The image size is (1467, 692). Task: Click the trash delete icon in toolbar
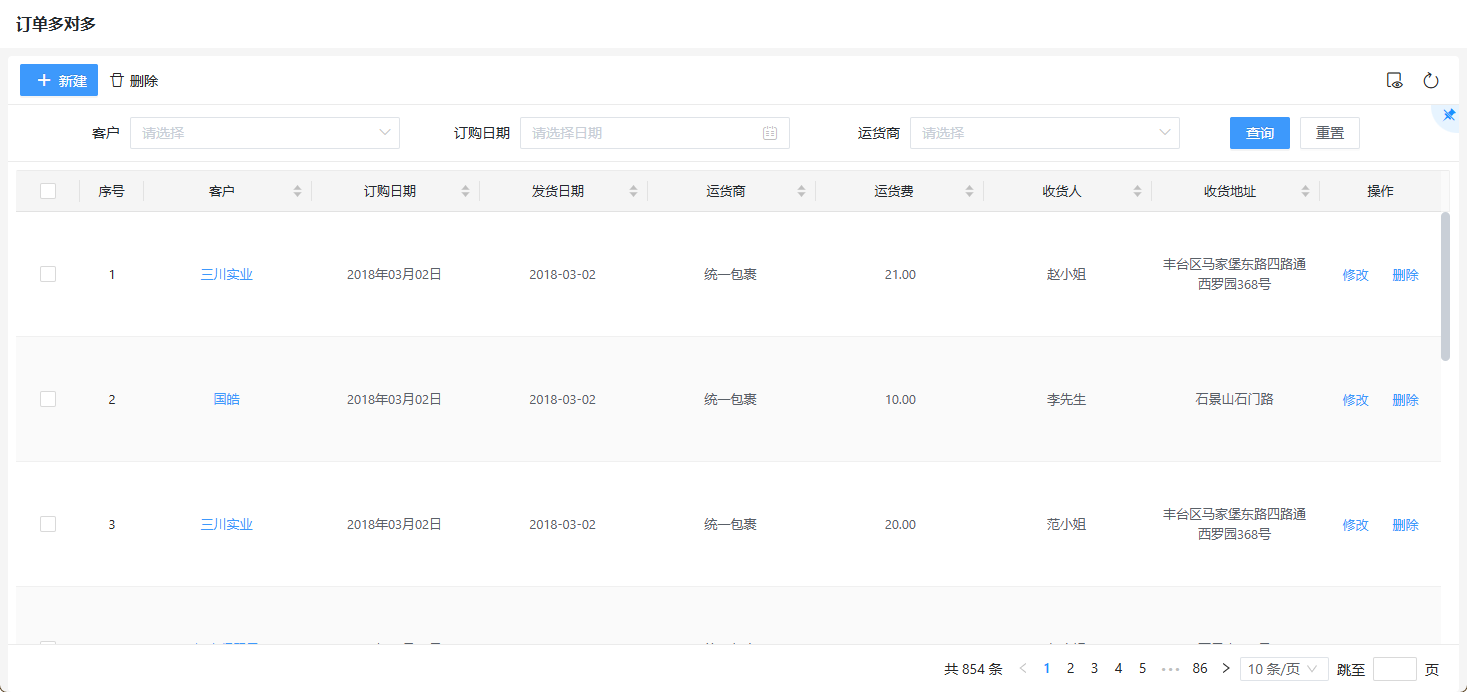click(118, 80)
